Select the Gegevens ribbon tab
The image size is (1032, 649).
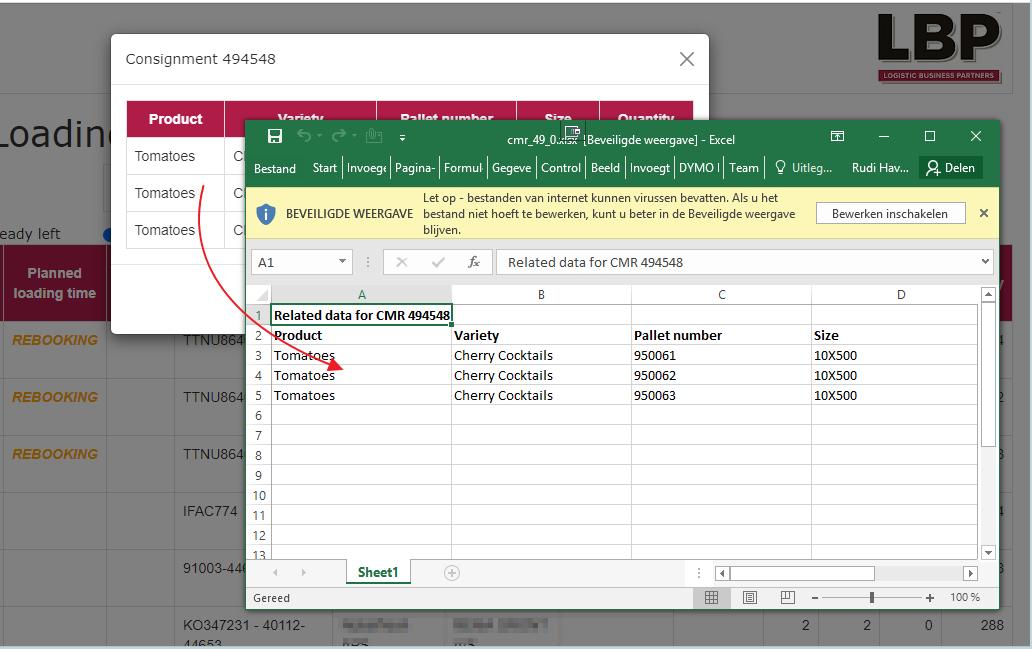(x=511, y=168)
